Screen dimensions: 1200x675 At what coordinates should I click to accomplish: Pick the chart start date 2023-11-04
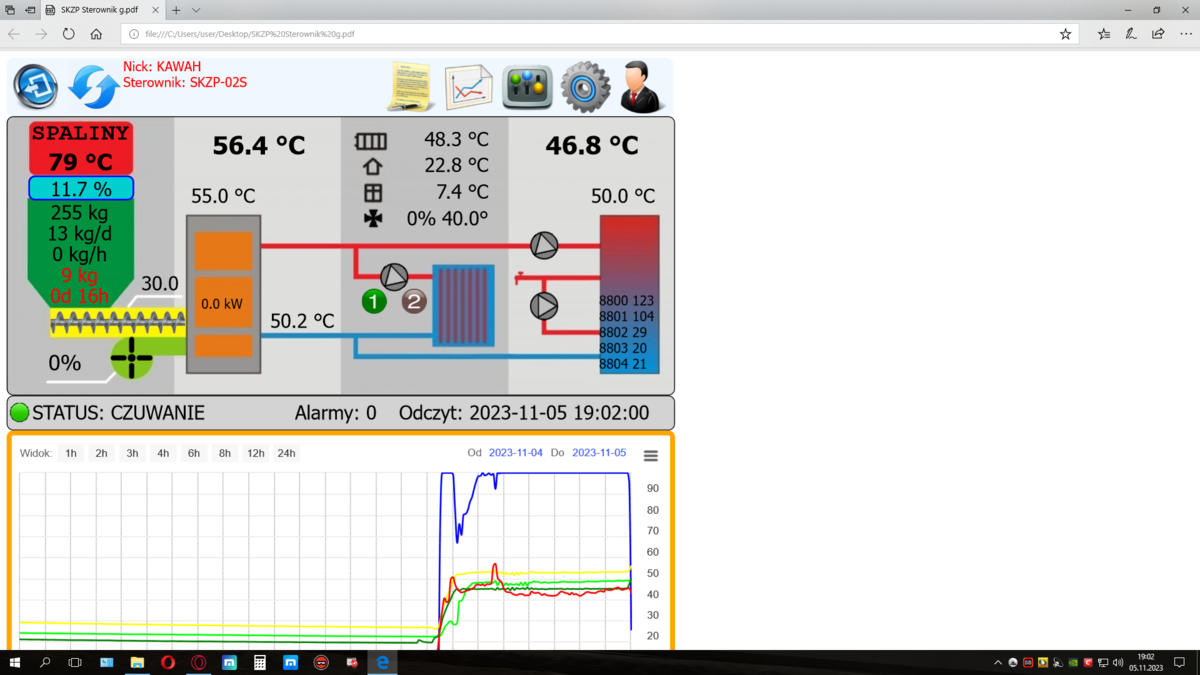(x=515, y=453)
